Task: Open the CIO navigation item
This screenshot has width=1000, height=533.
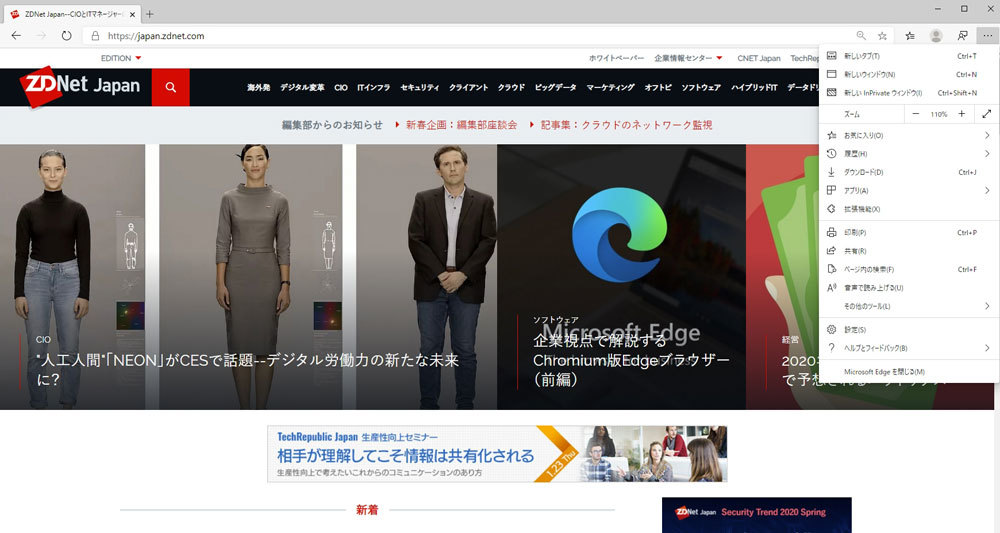Action: point(341,87)
